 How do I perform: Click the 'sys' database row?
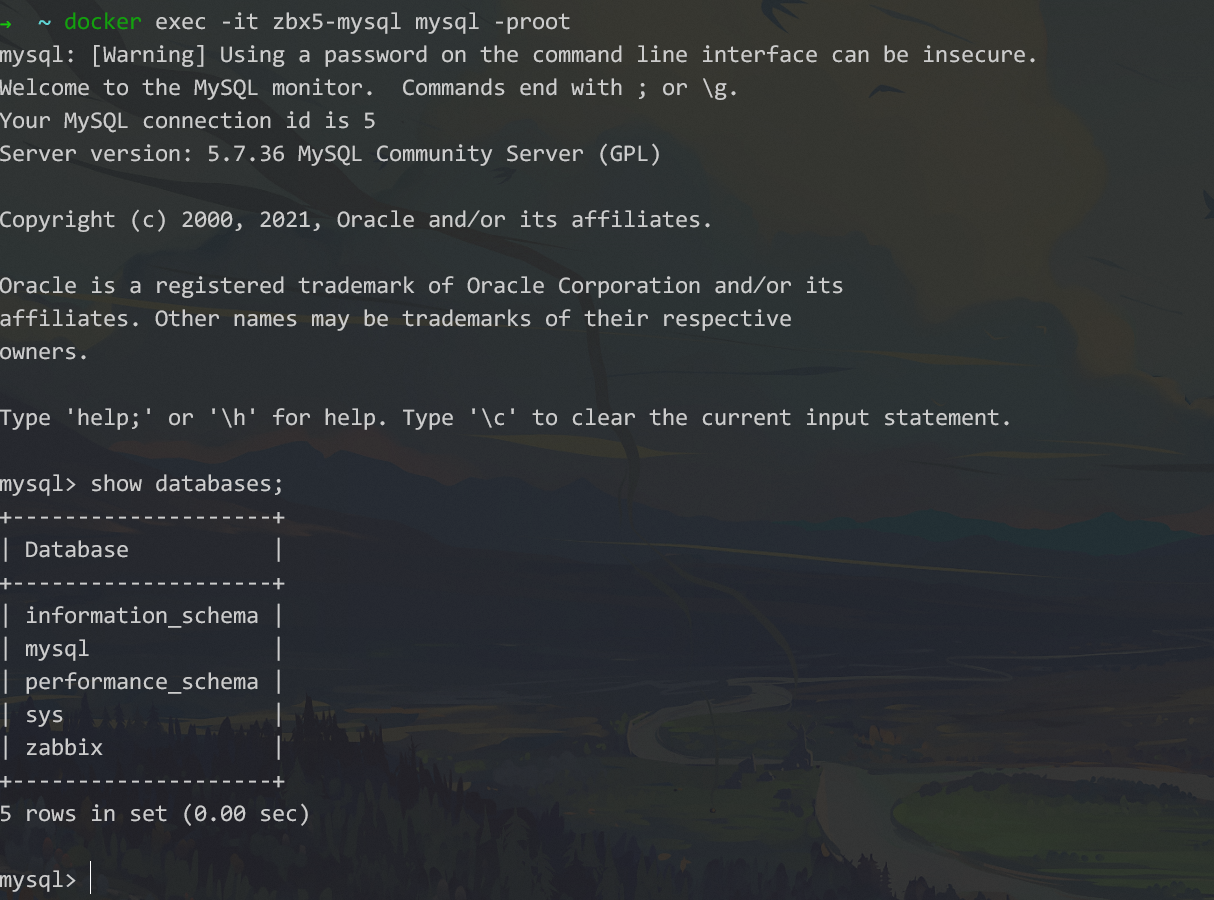pos(44,715)
